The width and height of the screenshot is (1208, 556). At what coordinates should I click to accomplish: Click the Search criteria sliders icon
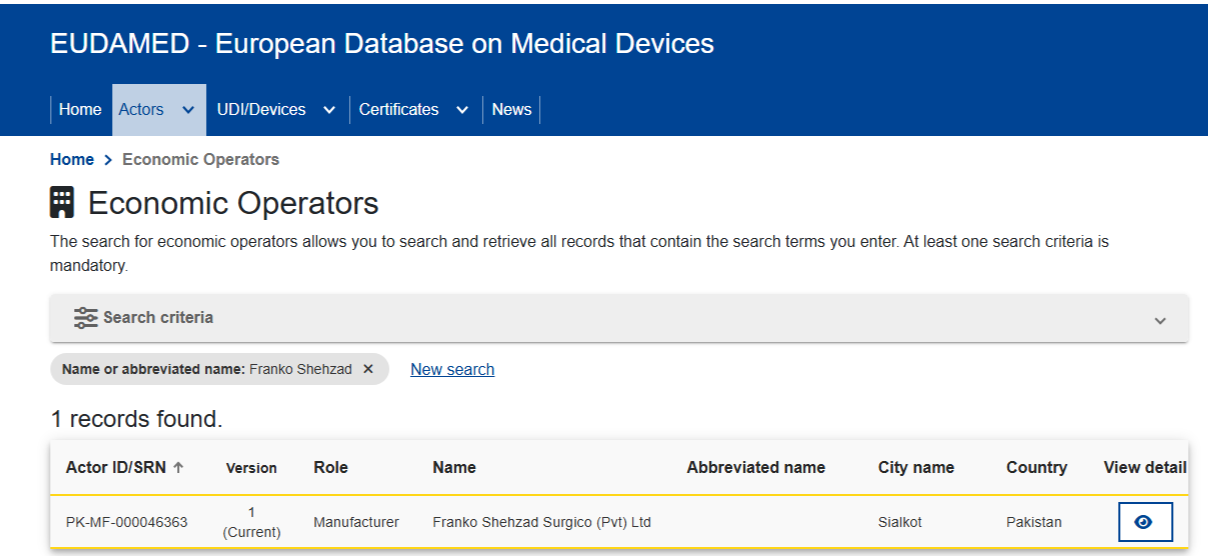tap(86, 318)
